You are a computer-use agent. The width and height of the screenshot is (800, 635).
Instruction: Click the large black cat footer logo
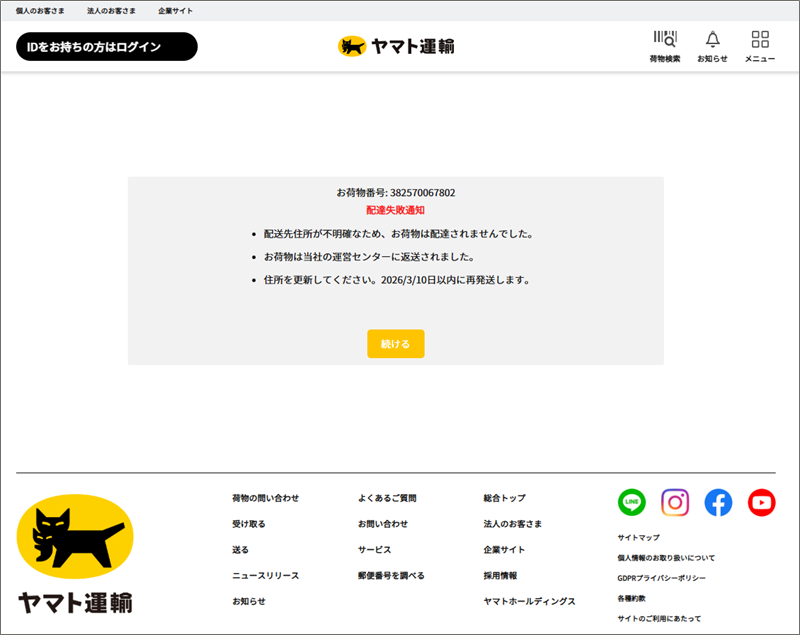pyautogui.click(x=75, y=553)
